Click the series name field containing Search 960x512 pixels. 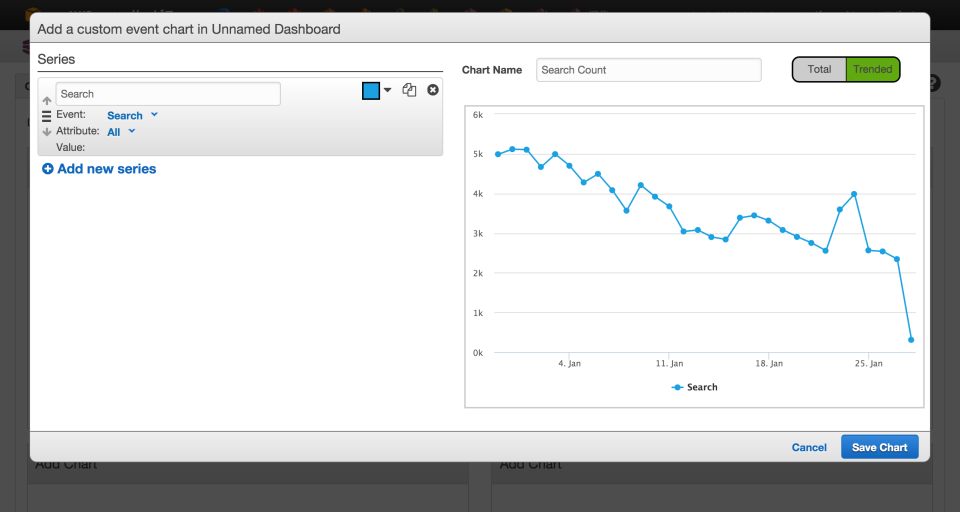(168, 94)
